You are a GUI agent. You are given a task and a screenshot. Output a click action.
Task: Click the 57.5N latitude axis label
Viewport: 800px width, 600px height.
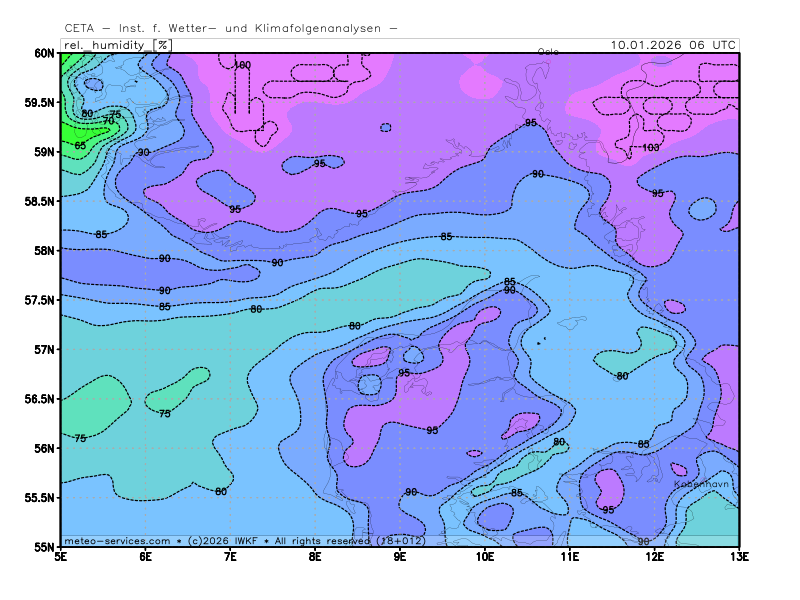pyautogui.click(x=38, y=300)
